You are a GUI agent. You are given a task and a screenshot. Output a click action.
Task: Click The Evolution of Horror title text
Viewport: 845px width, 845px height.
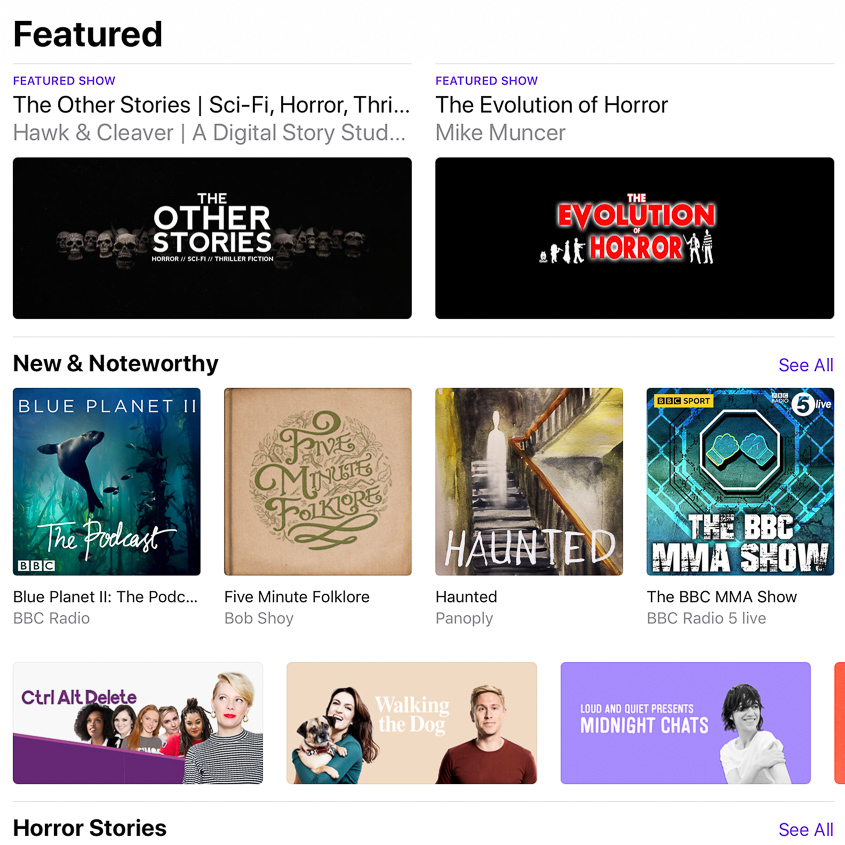click(551, 105)
